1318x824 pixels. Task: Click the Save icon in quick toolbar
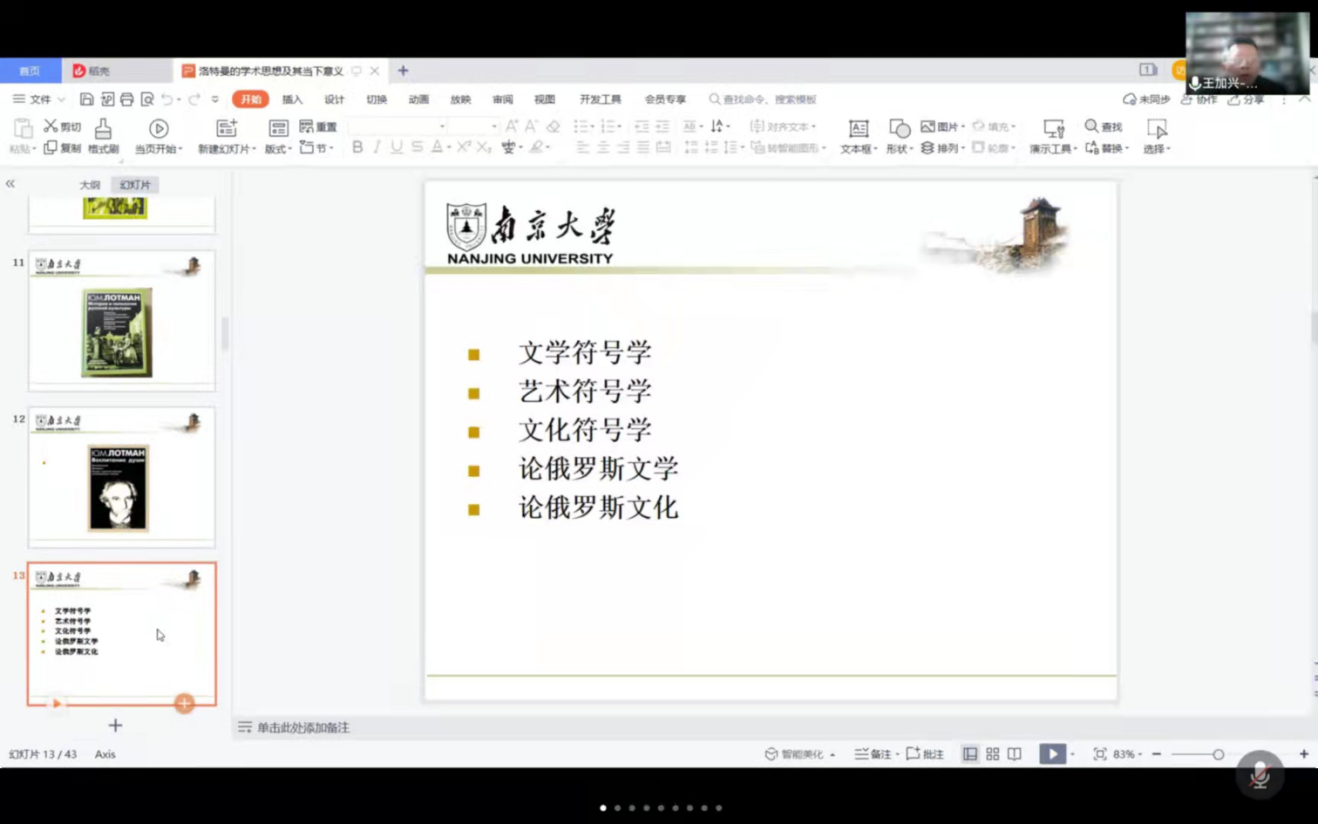87,99
